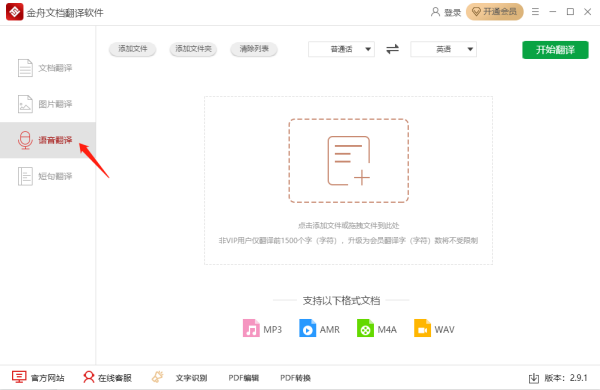This screenshot has height=390, width=600.
Task: Open the 官方网站 official website link
Action: point(47,378)
